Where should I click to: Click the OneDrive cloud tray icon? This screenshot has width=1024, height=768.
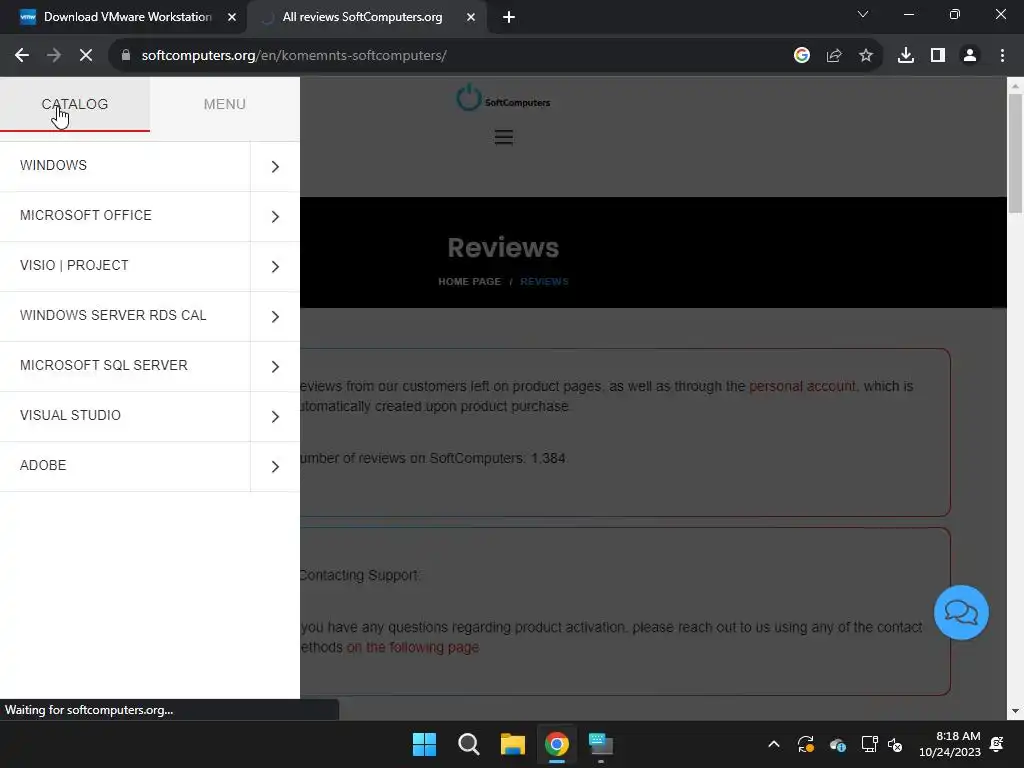tap(838, 744)
